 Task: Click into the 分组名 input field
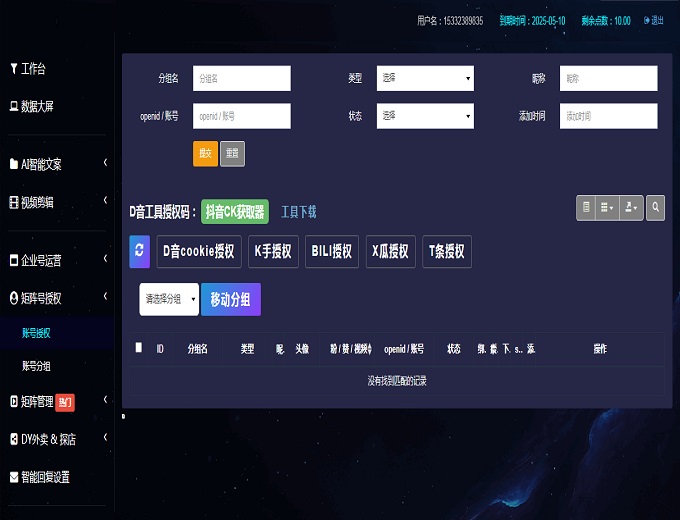241,78
